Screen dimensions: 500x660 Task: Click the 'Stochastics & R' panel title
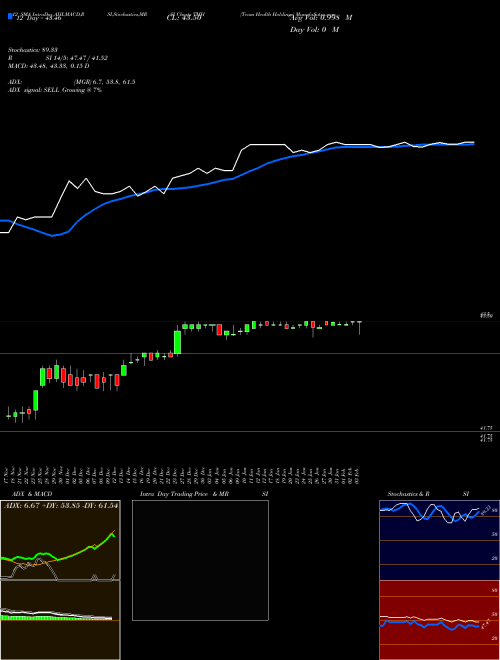(409, 494)
